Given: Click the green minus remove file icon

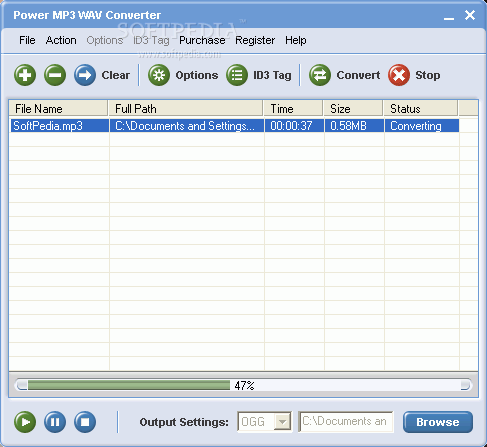Looking at the screenshot, I should coord(55,75).
